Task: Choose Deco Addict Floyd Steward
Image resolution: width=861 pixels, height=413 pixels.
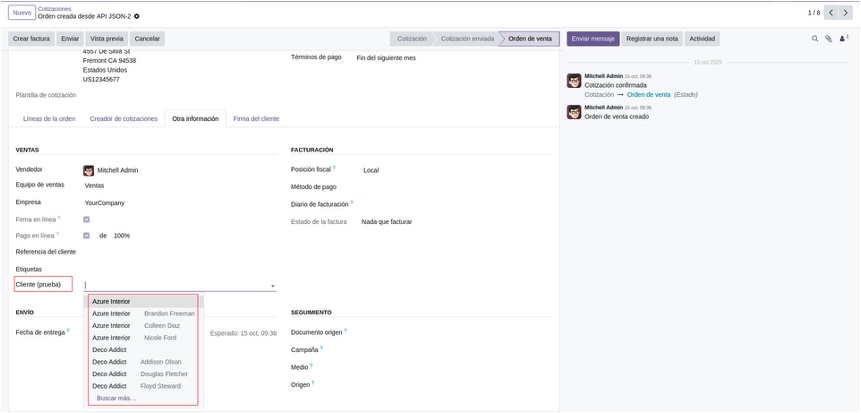Action: click(x=144, y=386)
